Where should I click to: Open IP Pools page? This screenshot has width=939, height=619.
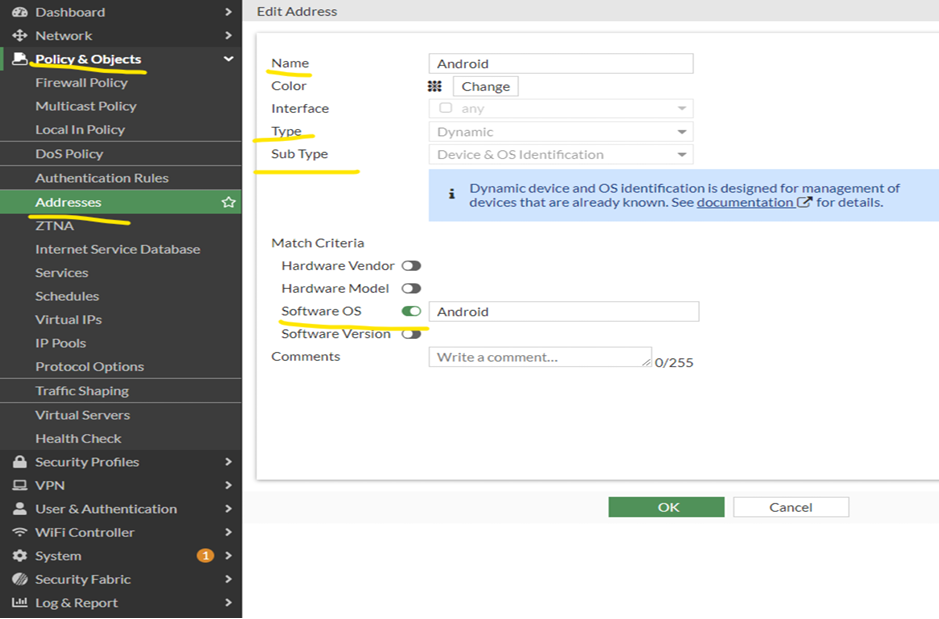pos(60,343)
